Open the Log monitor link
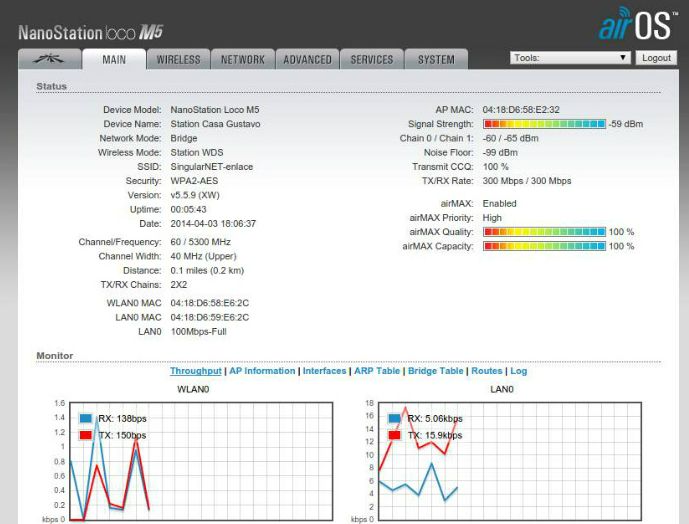The height and width of the screenshot is (524, 689). point(518,371)
